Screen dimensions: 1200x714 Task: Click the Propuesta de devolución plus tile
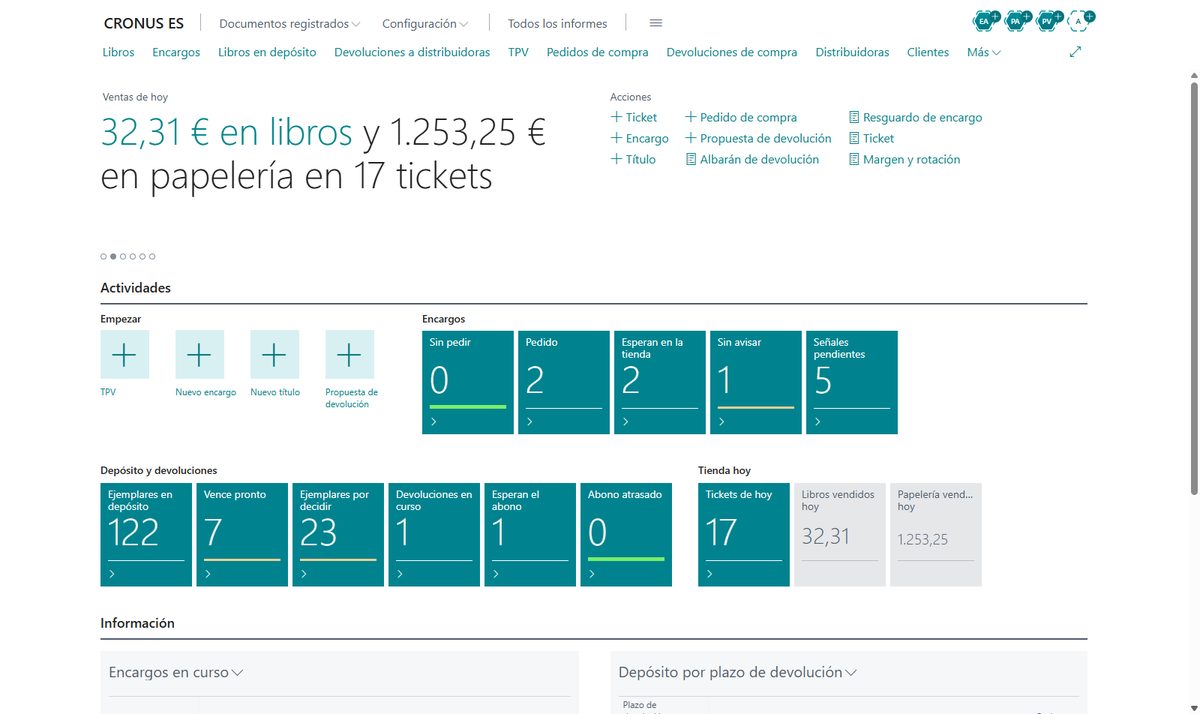click(x=350, y=354)
